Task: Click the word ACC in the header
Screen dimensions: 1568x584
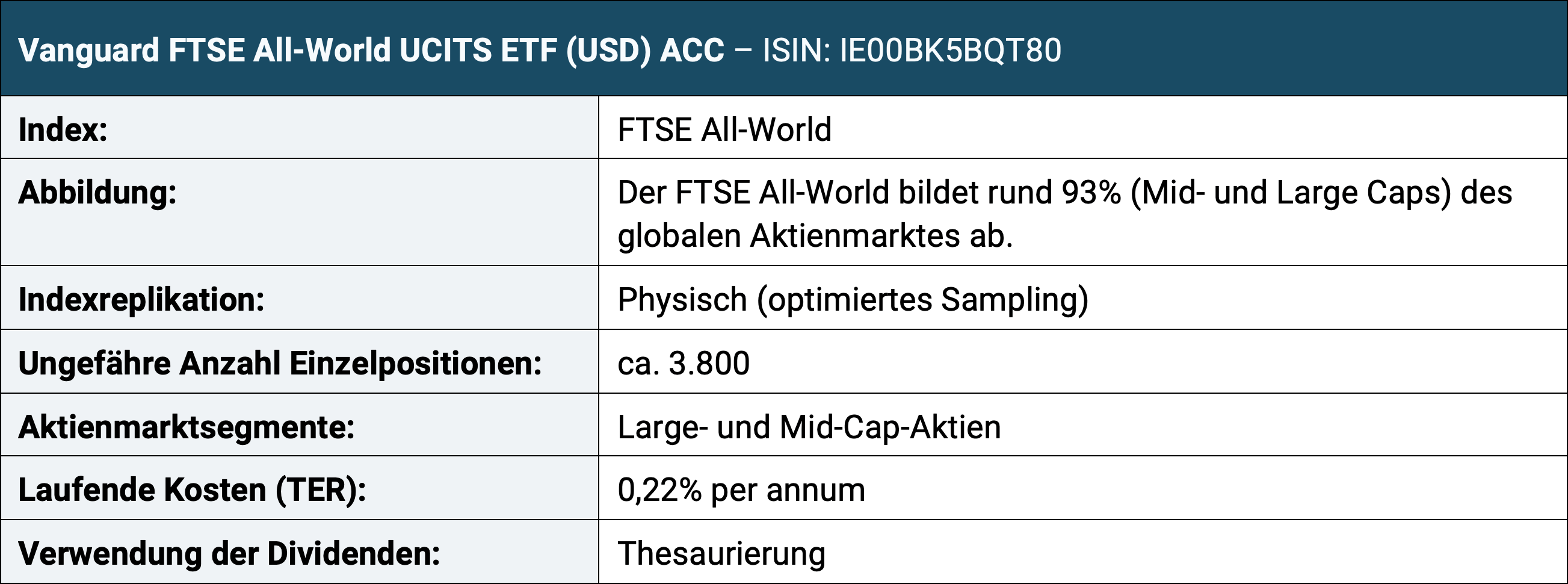Action: (x=692, y=50)
